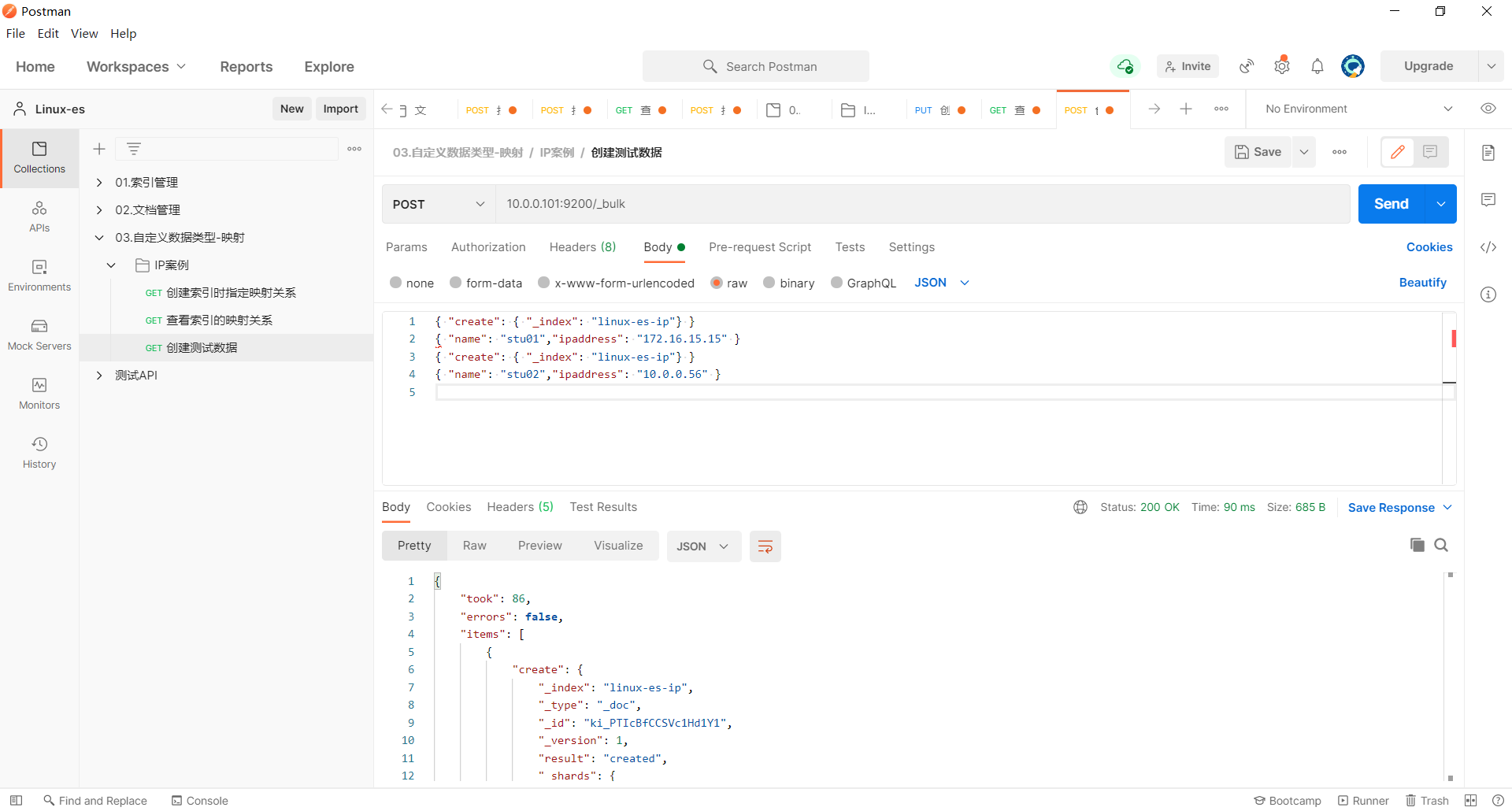Click the capture requests satellite icon
The height and width of the screenshot is (811, 1512).
click(x=1247, y=67)
